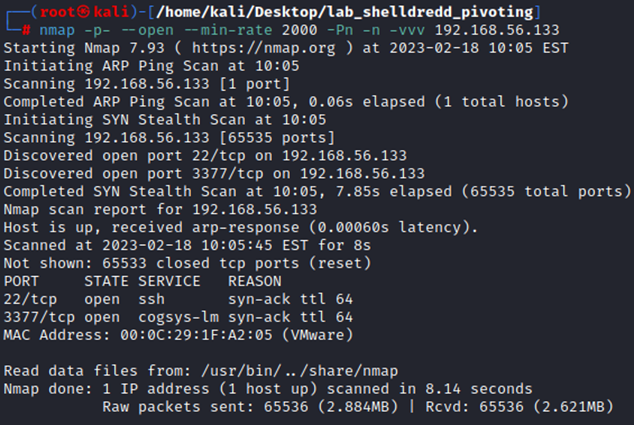634x425 pixels.
Task: Click the nmap command word after the prompt
Action: click(54, 29)
